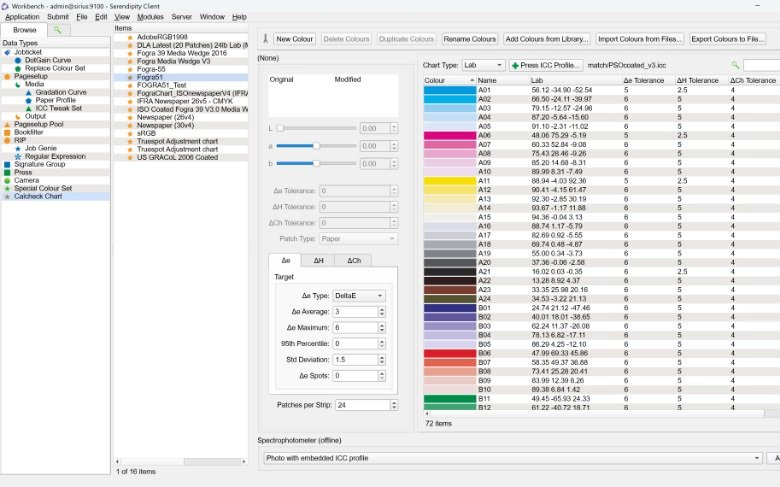Viewport: 780px width, 487px height.
Task: Select the Job Genie star icon
Action: tap(18, 148)
